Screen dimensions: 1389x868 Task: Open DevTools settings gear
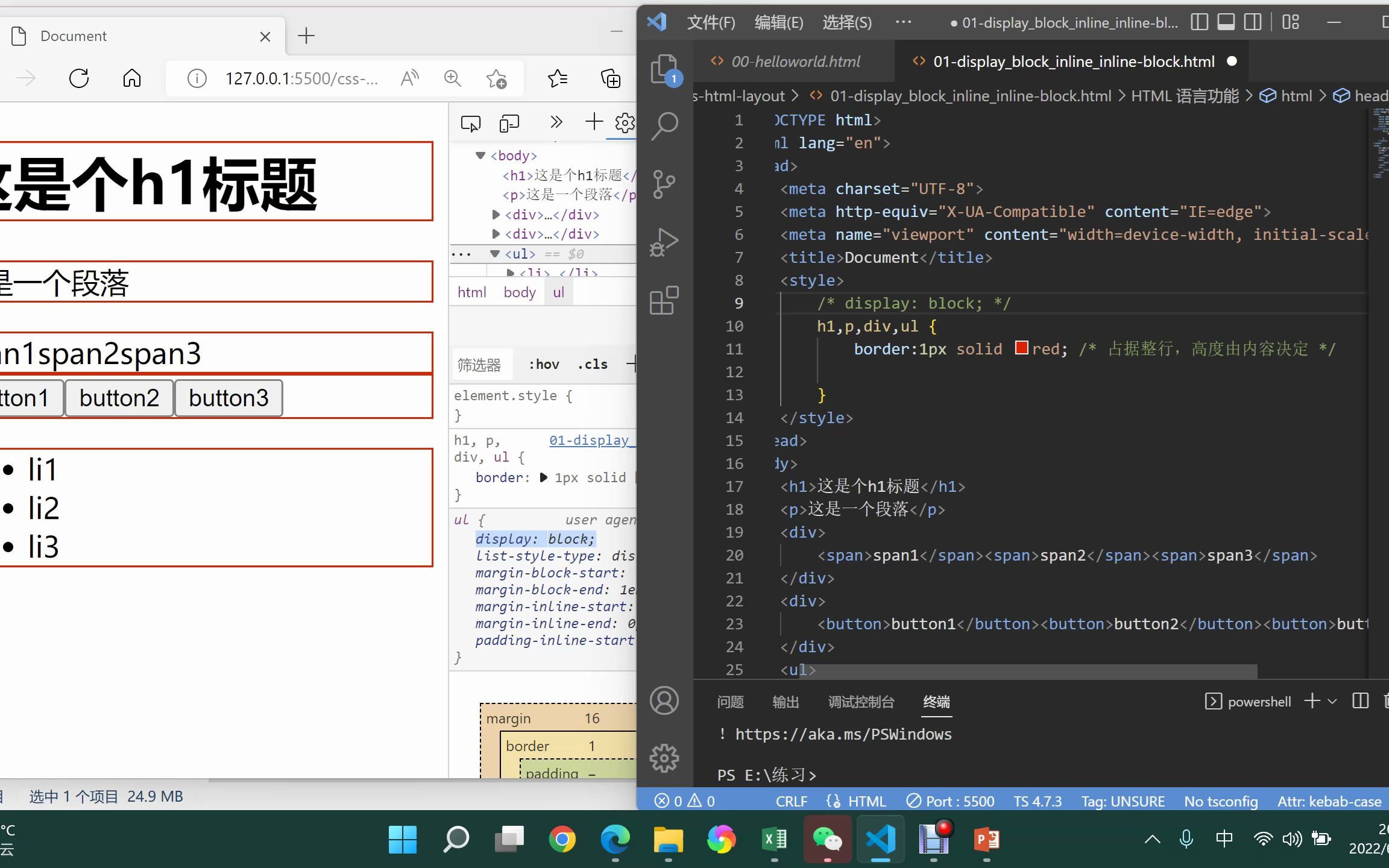tap(625, 122)
